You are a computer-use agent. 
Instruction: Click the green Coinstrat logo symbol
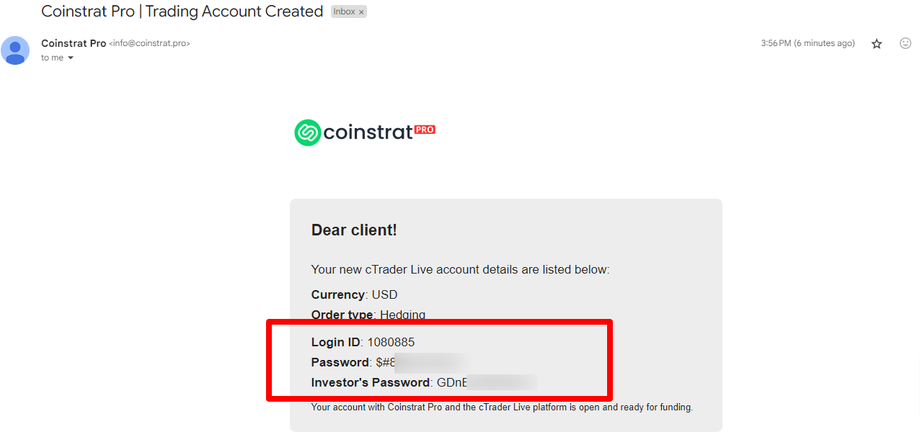(307, 132)
